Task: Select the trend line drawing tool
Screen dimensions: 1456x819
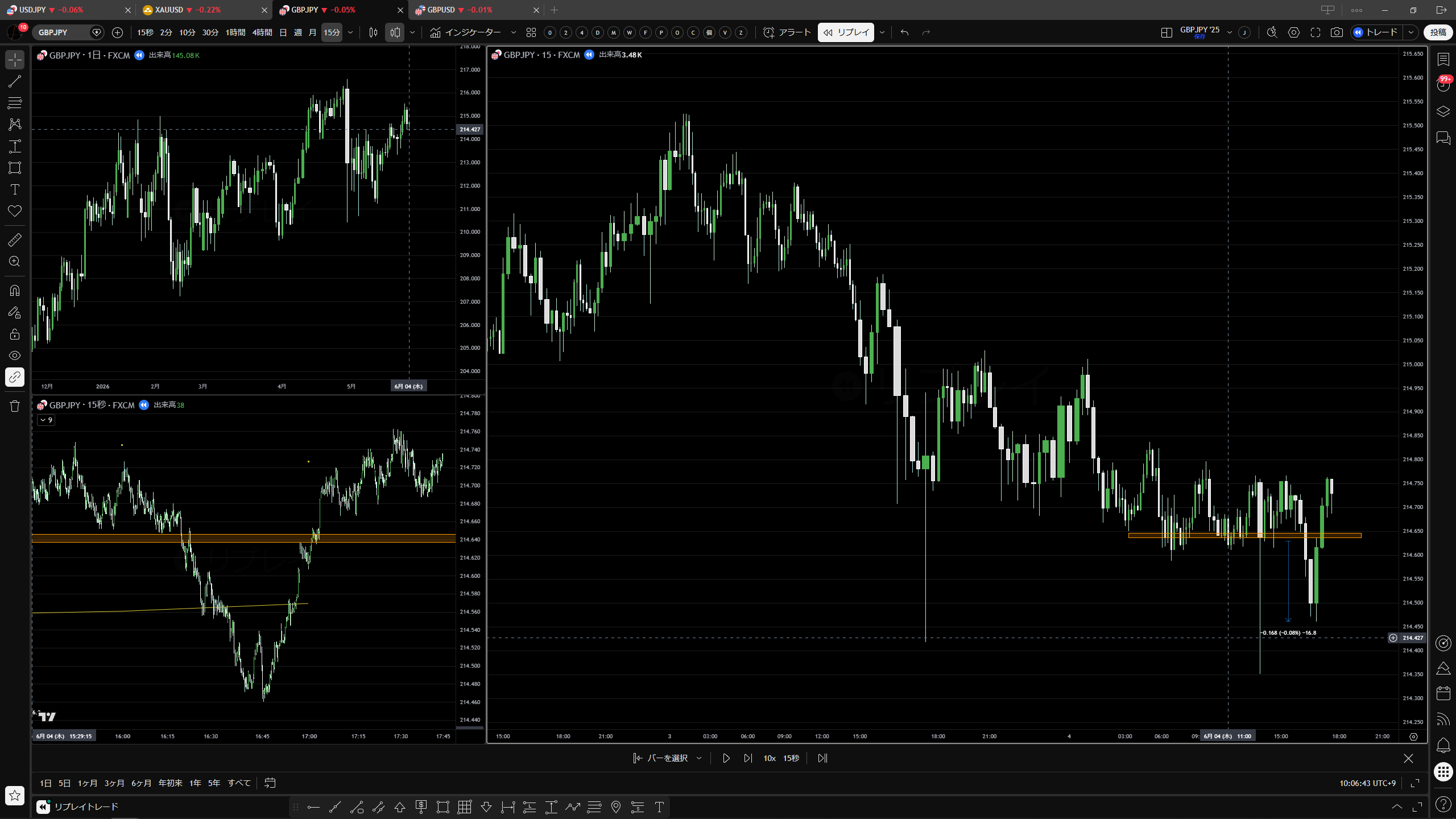Action: (x=15, y=81)
